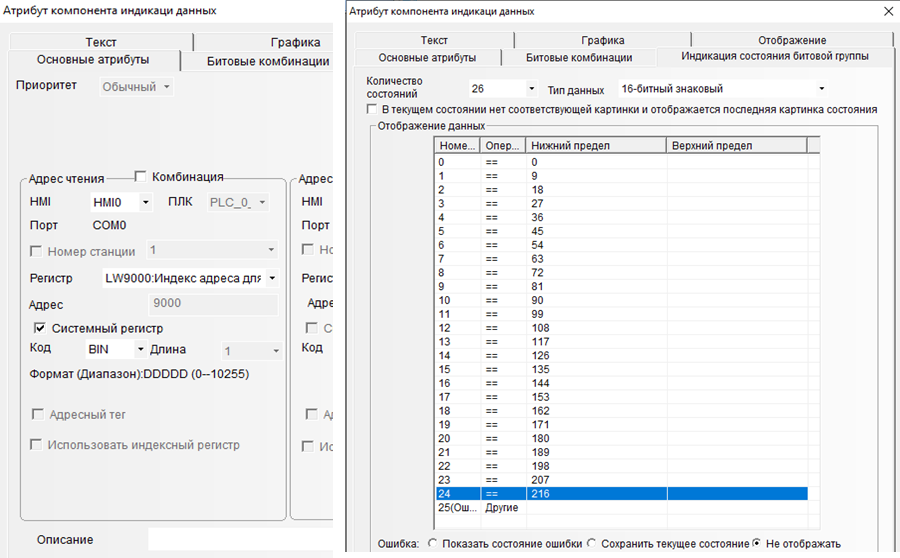Open Битовые комбинации tab in right dialog

[x=579, y=57]
